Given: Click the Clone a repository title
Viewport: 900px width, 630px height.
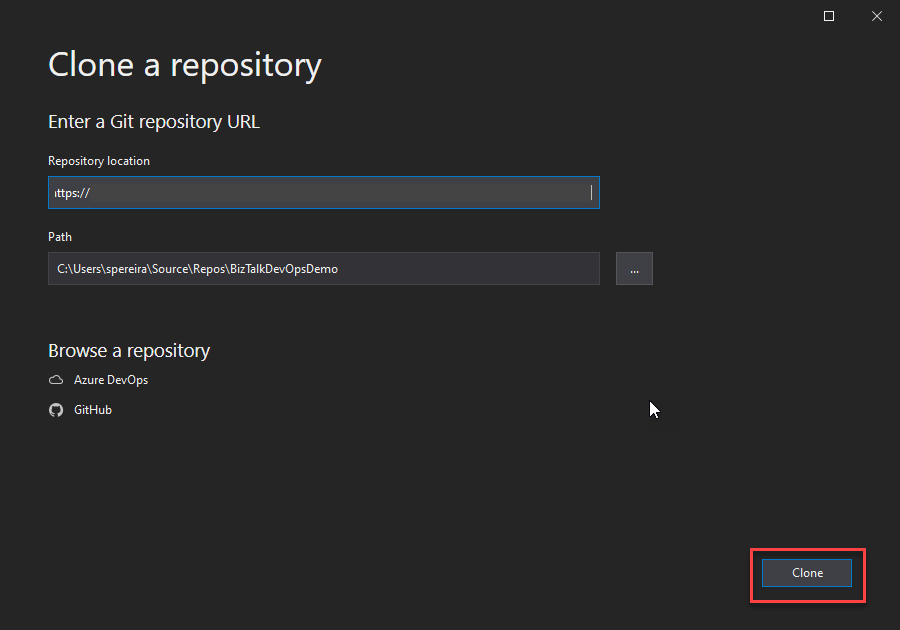Looking at the screenshot, I should click(x=185, y=65).
